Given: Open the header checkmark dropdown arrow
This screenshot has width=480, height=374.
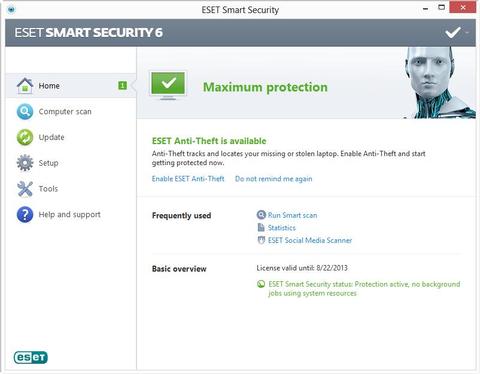Looking at the screenshot, I should pyautogui.click(x=467, y=33).
